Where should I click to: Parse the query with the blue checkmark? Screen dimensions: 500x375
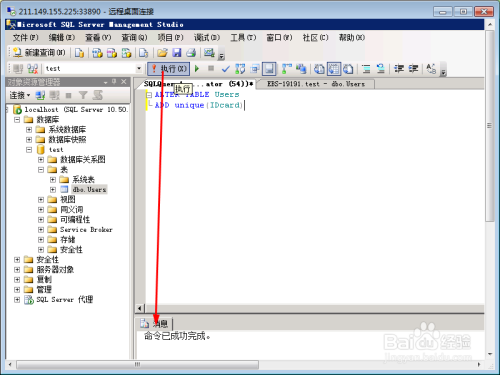pyautogui.click(x=226, y=69)
